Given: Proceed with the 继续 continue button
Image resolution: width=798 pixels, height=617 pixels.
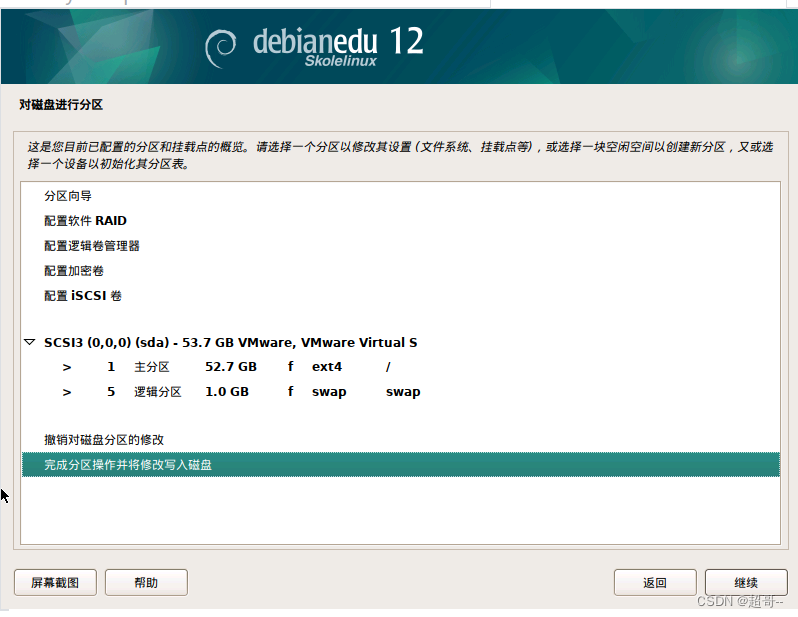Looking at the screenshot, I should click(746, 582).
